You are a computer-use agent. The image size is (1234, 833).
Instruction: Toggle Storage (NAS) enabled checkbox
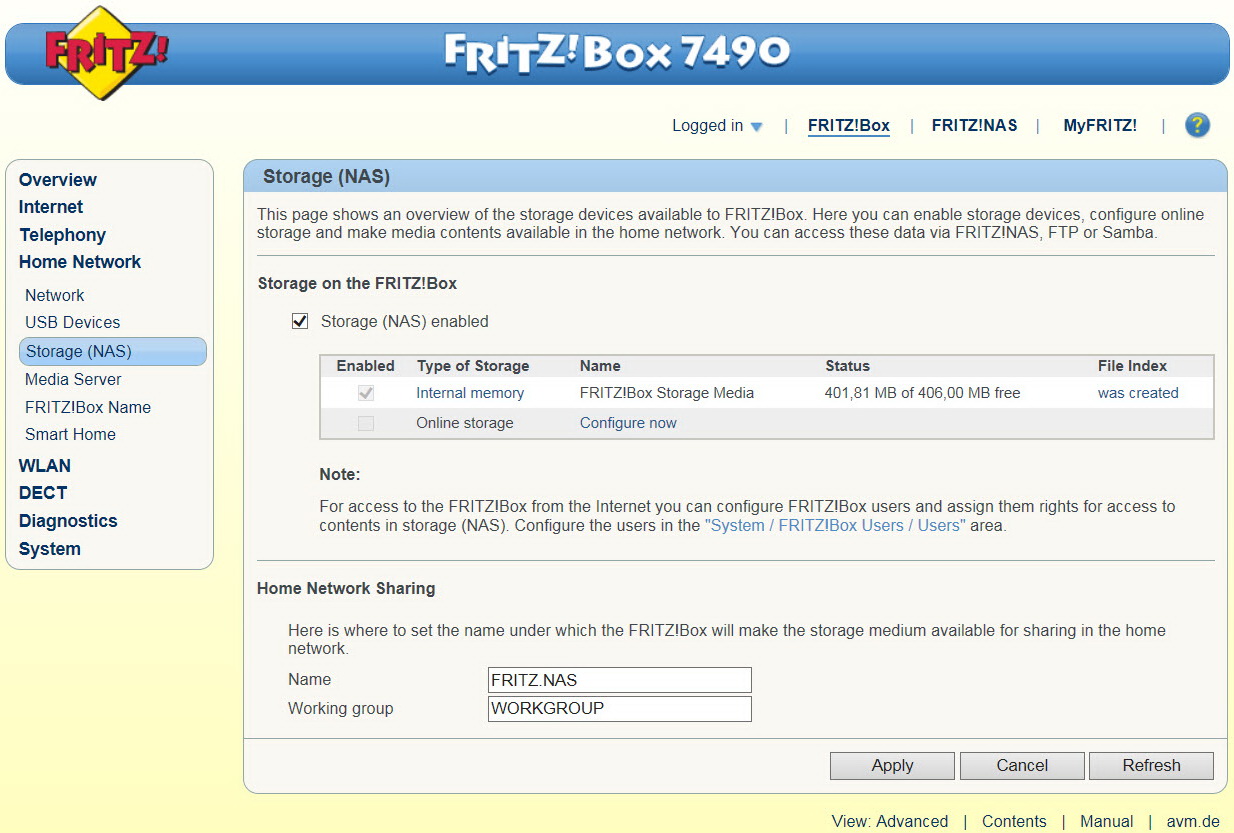299,322
